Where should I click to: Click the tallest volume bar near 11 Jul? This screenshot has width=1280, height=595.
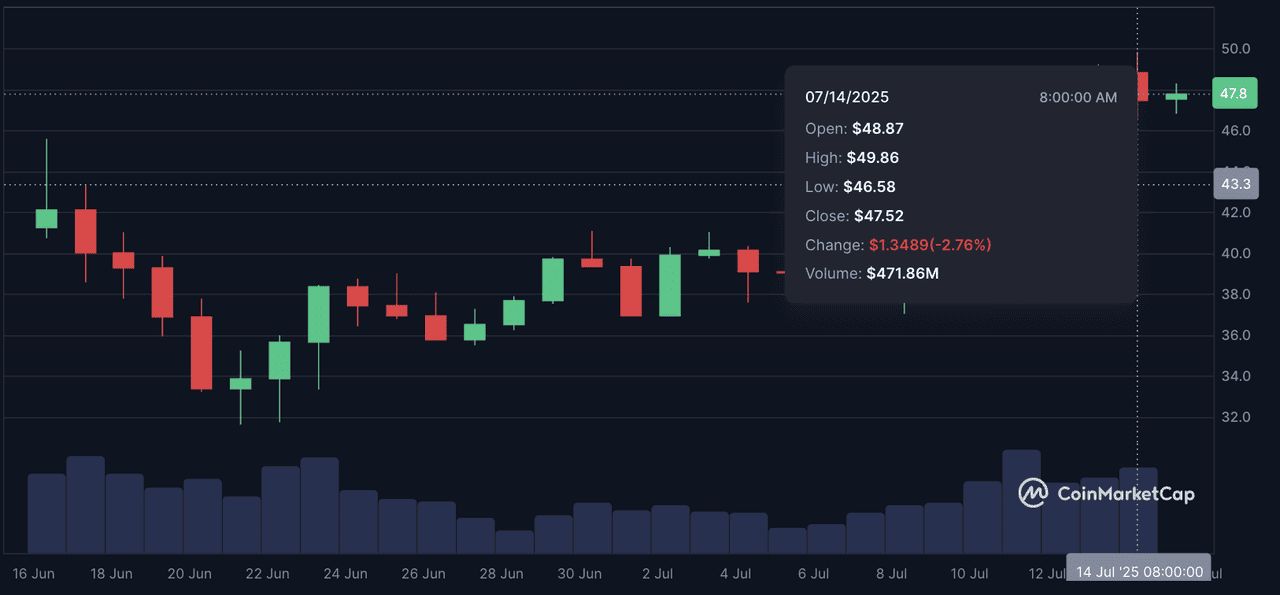[1021, 500]
